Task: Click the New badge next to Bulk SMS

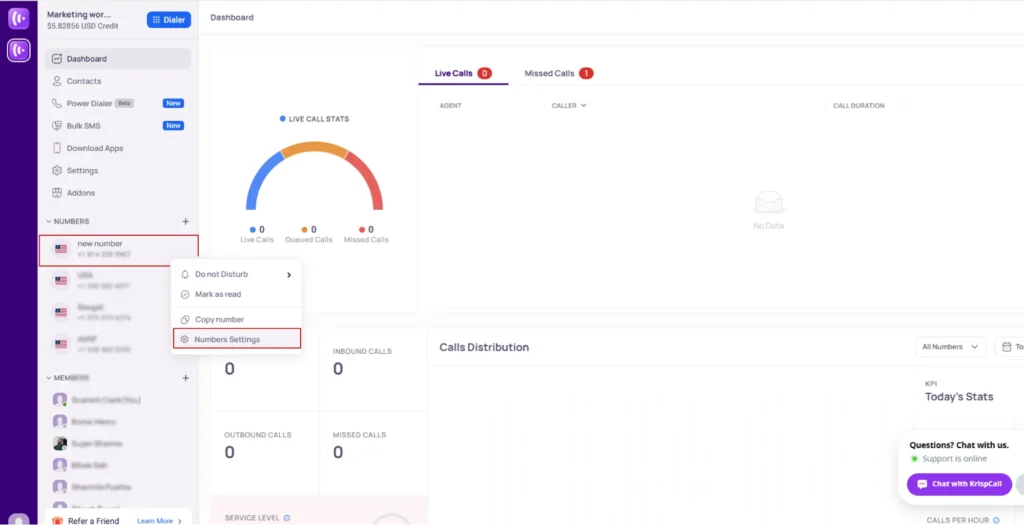Action: point(173,125)
